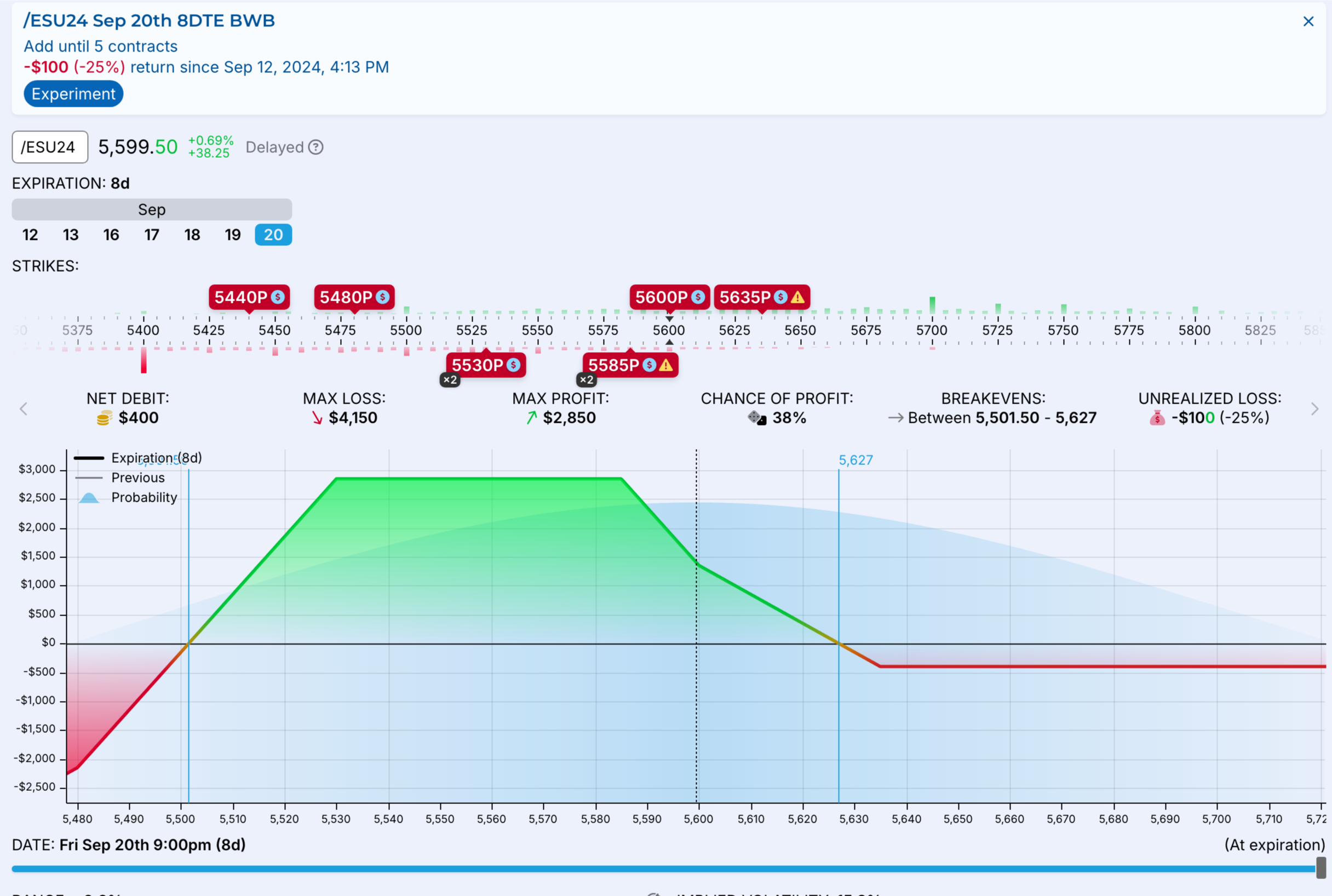Click the 'Add until 5 contracts' note

[x=101, y=47]
